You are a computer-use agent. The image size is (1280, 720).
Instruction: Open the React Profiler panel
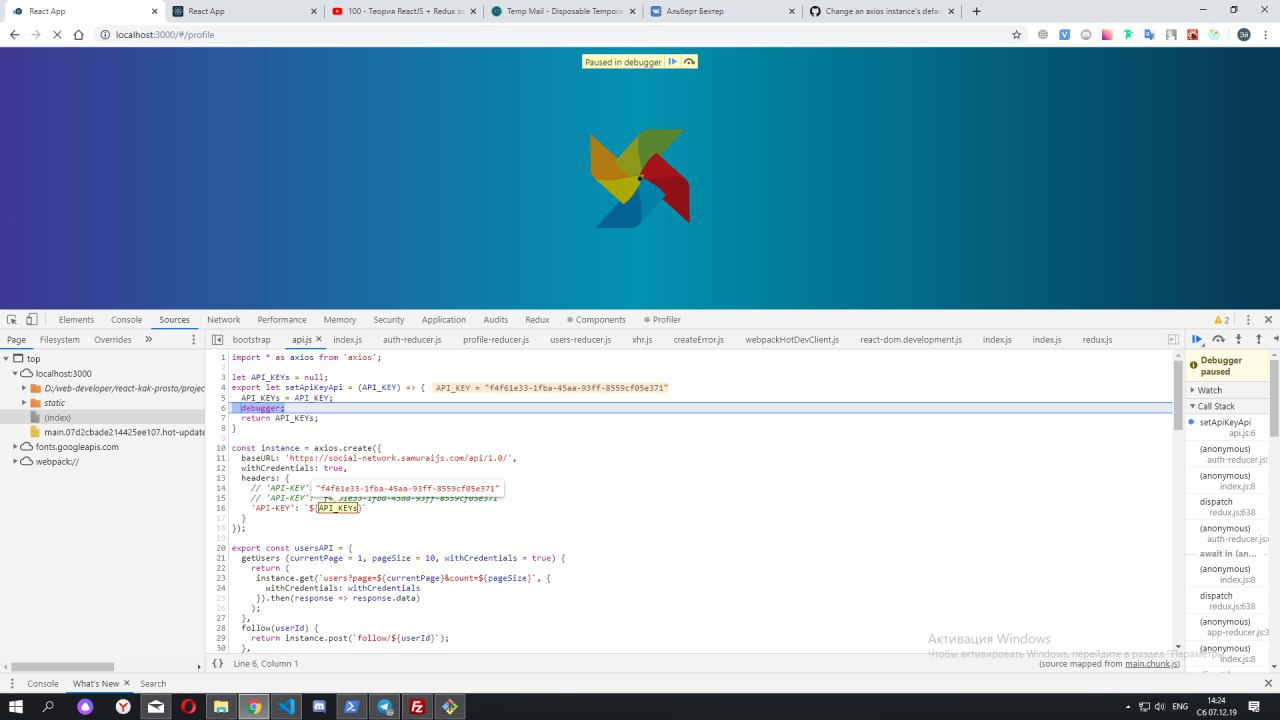(x=661, y=320)
